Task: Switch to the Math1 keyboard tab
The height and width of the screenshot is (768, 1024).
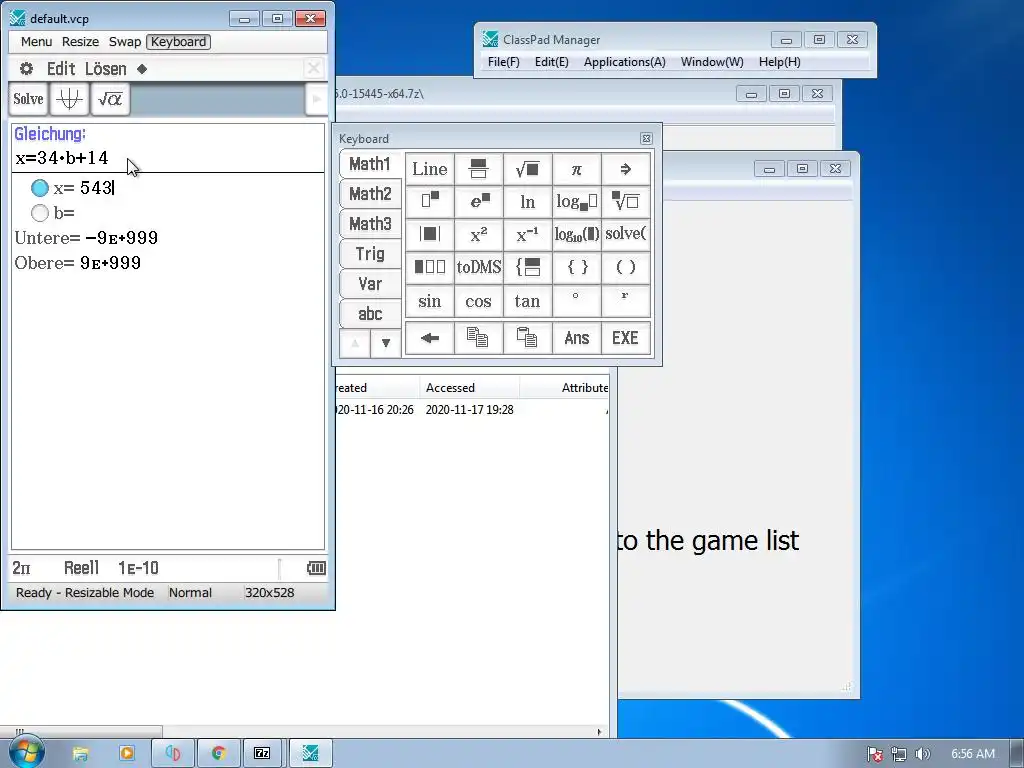Action: point(370,164)
